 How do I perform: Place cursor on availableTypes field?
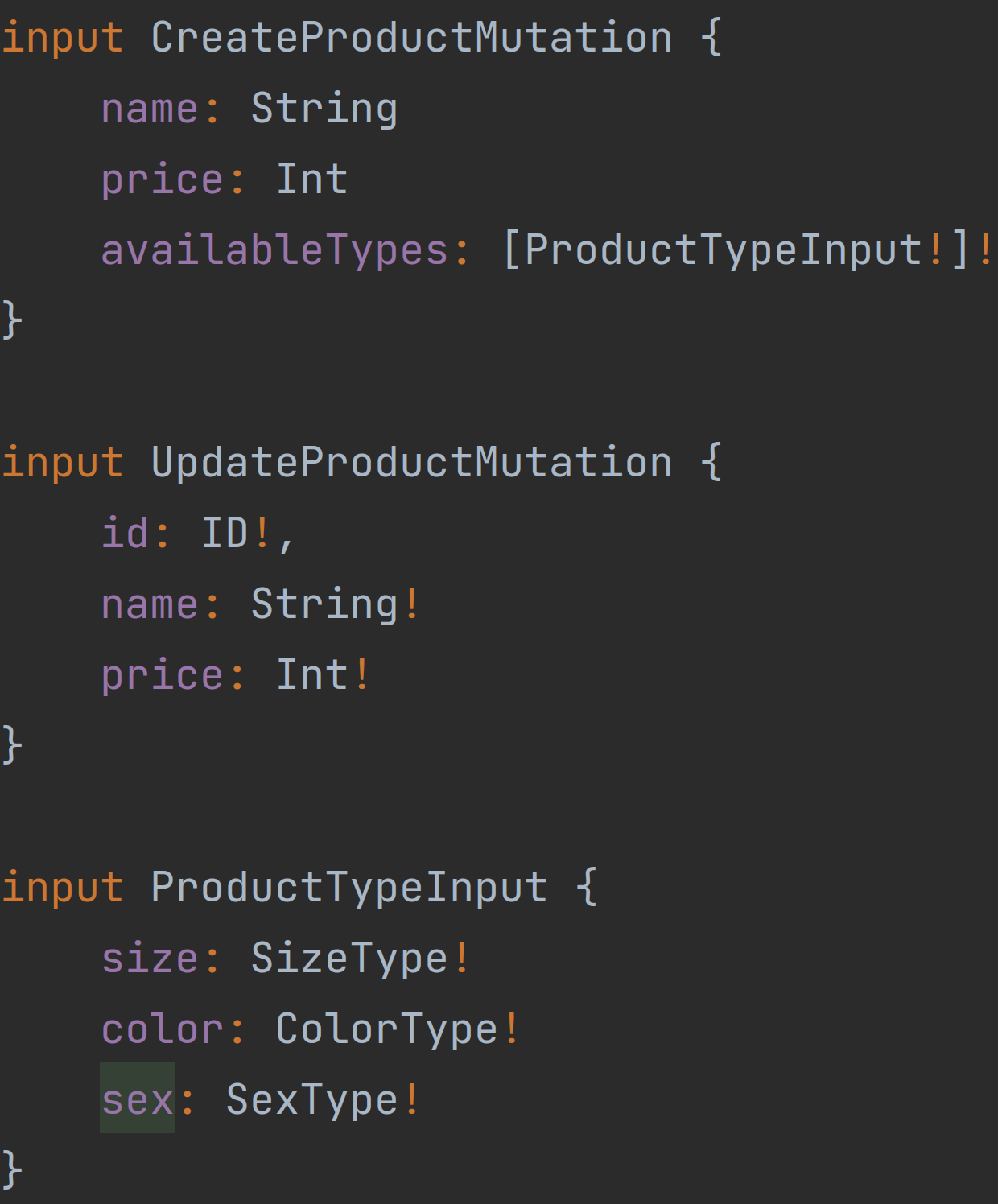pyautogui.click(x=274, y=251)
